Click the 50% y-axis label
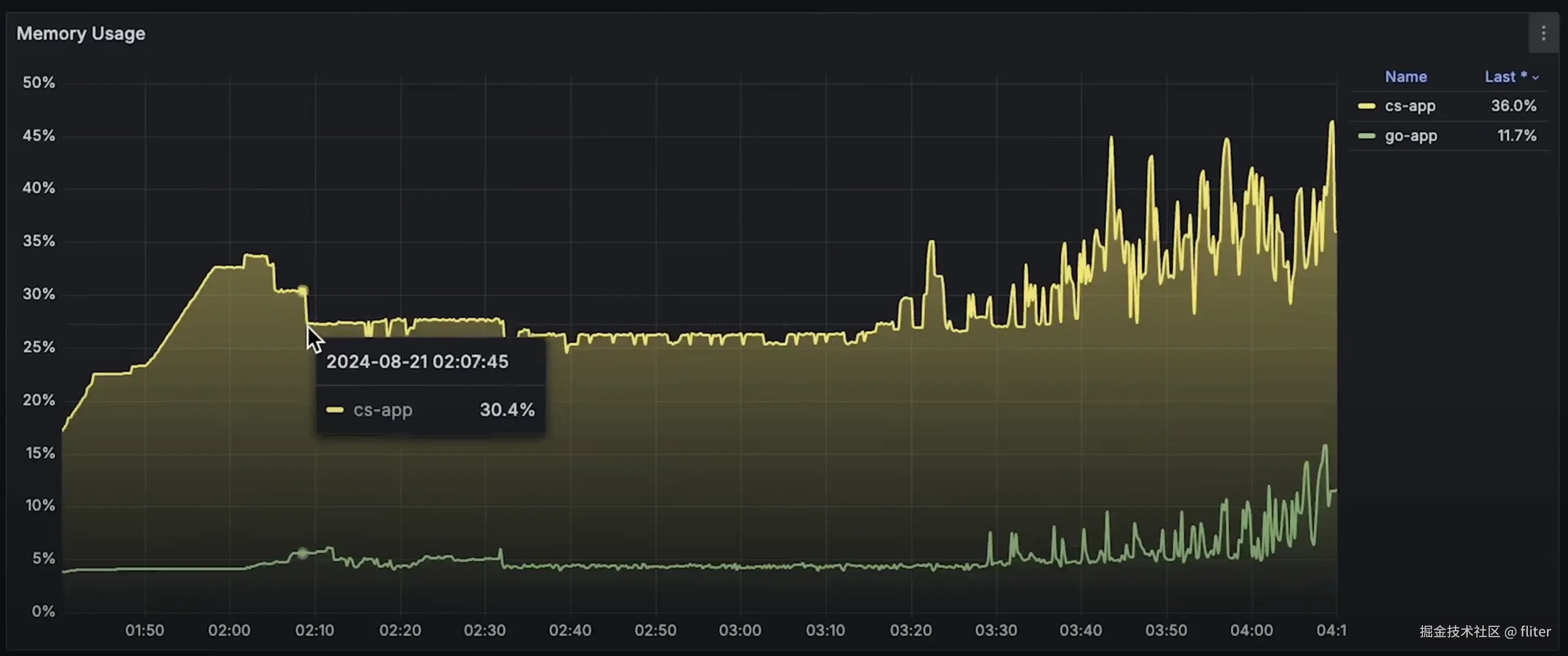 39,83
